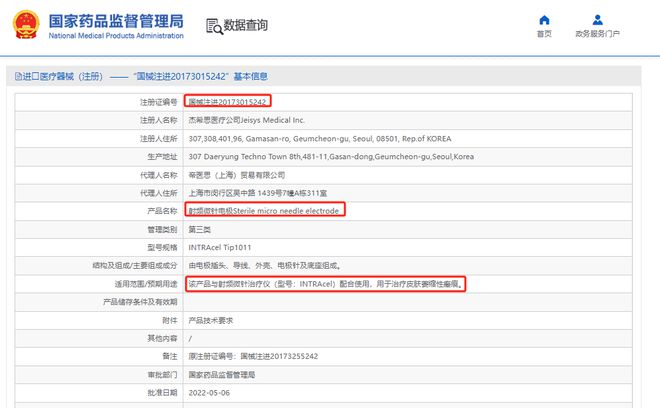Select INTRAcel Tip1011 model value
660x408 pixels.
220,248
